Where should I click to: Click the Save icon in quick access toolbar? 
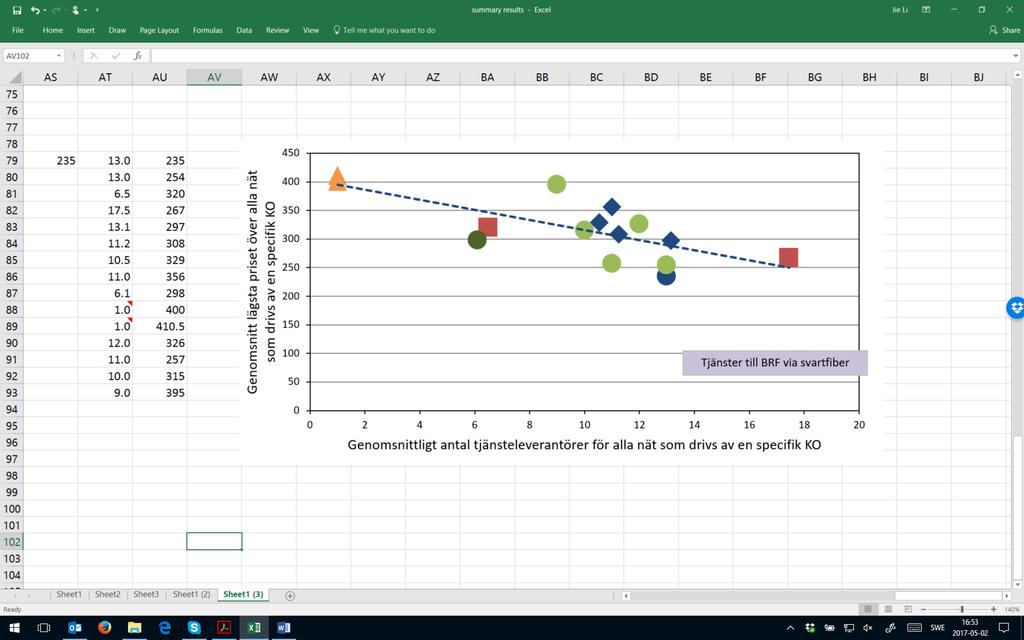[x=17, y=10]
